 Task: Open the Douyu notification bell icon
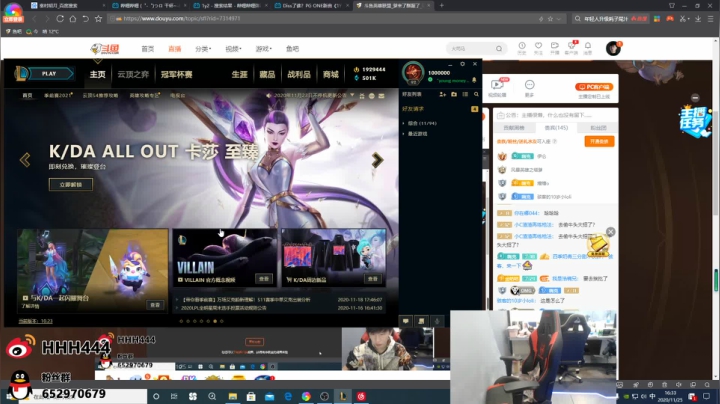588,46
